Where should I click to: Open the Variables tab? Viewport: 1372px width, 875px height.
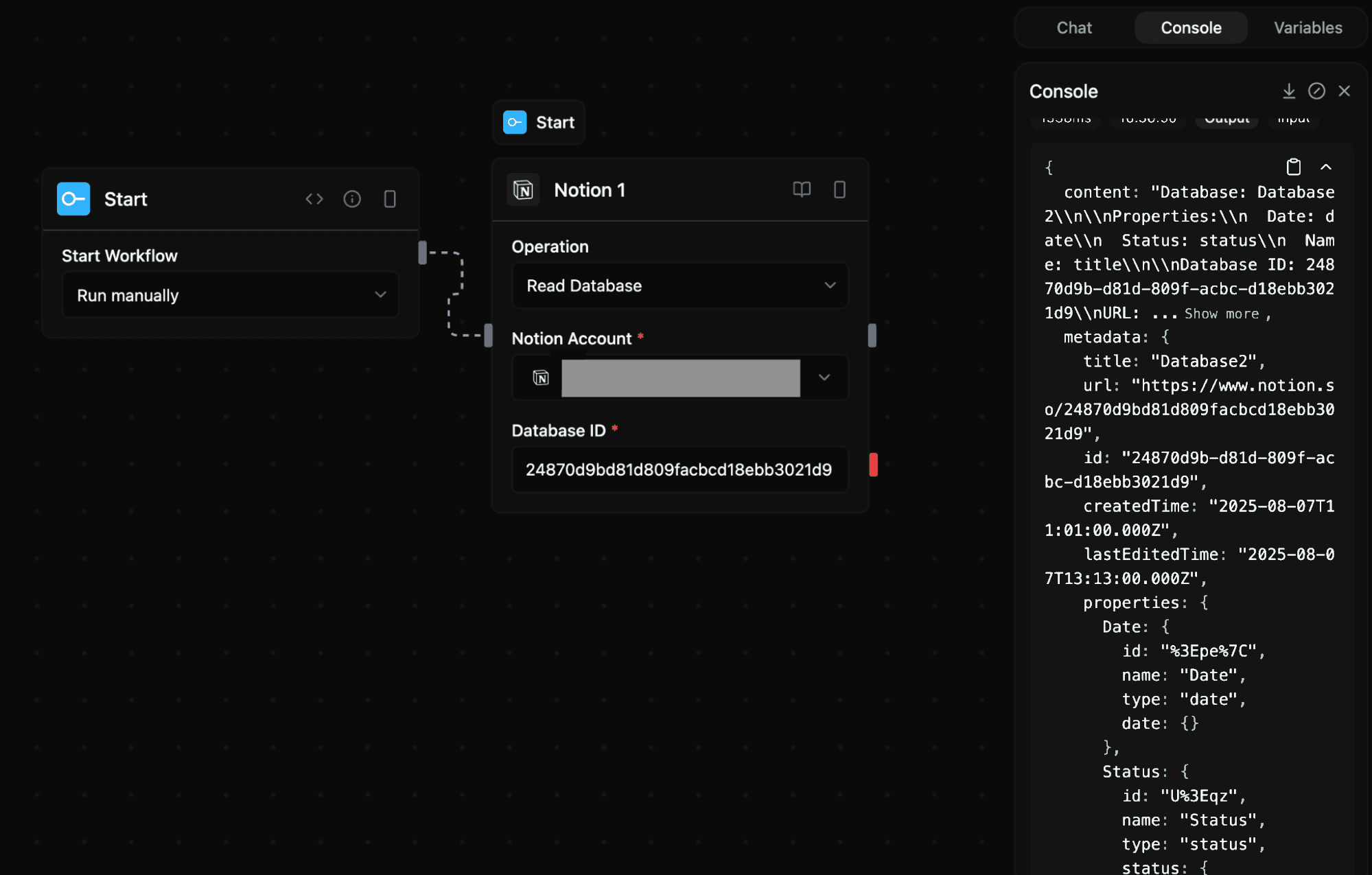click(1307, 27)
